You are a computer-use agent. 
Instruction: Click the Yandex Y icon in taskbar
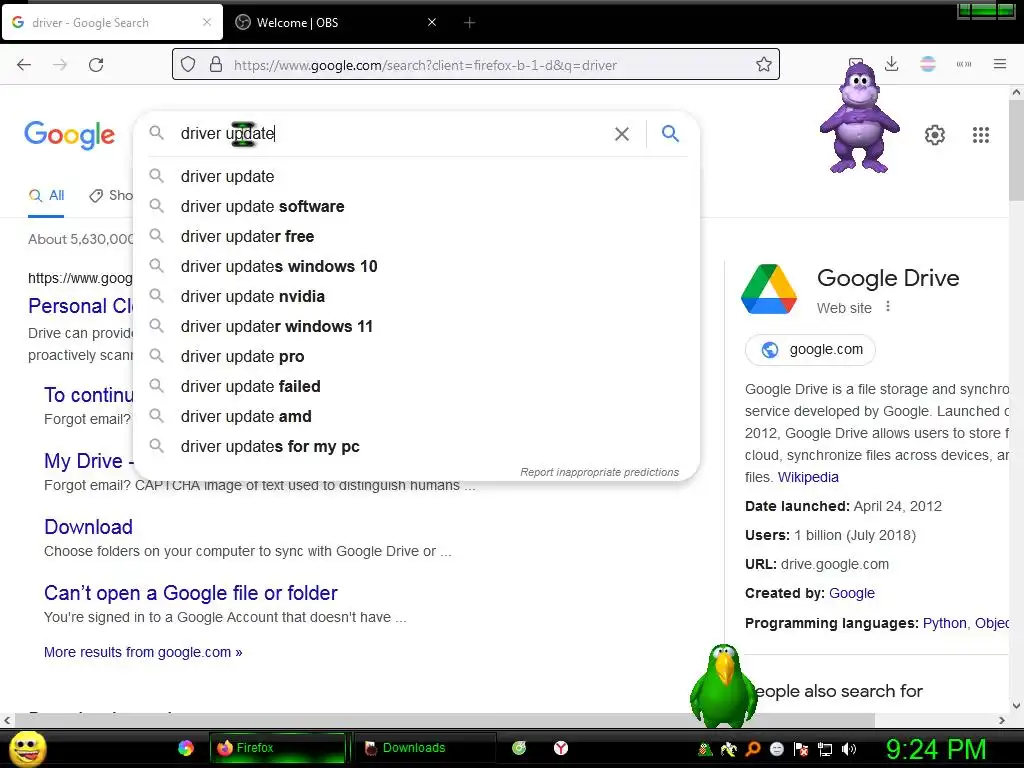(561, 748)
